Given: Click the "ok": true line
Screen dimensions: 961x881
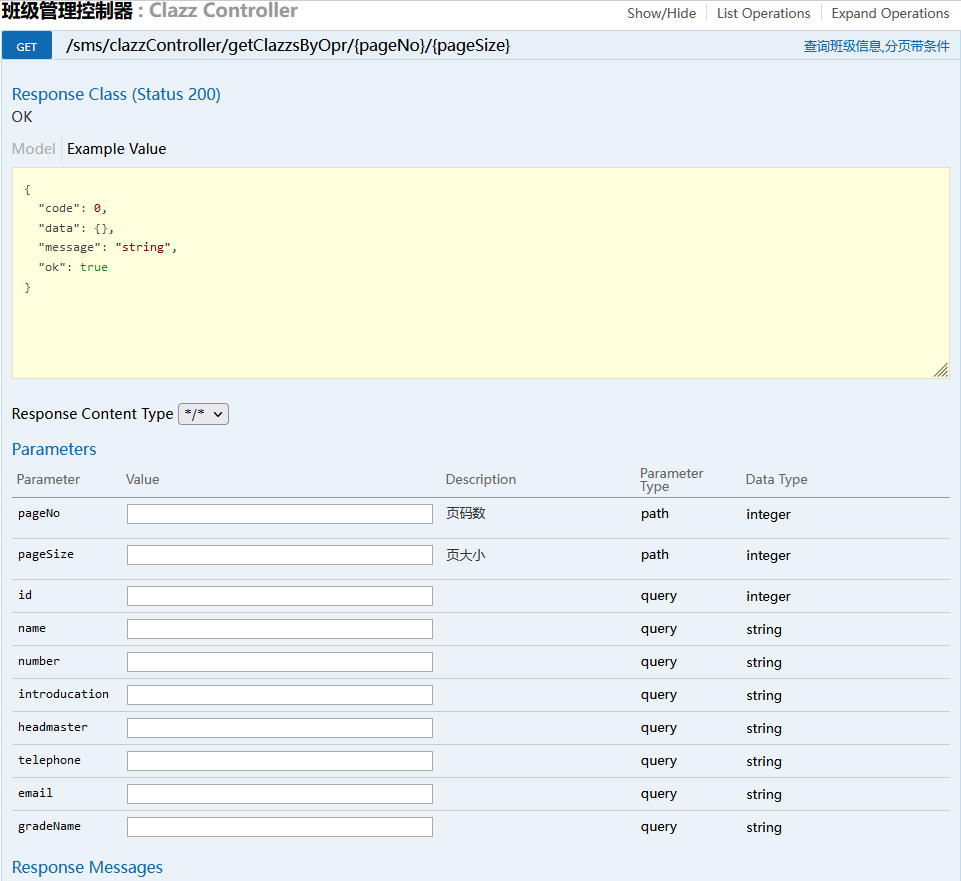Looking at the screenshot, I should click(73, 267).
